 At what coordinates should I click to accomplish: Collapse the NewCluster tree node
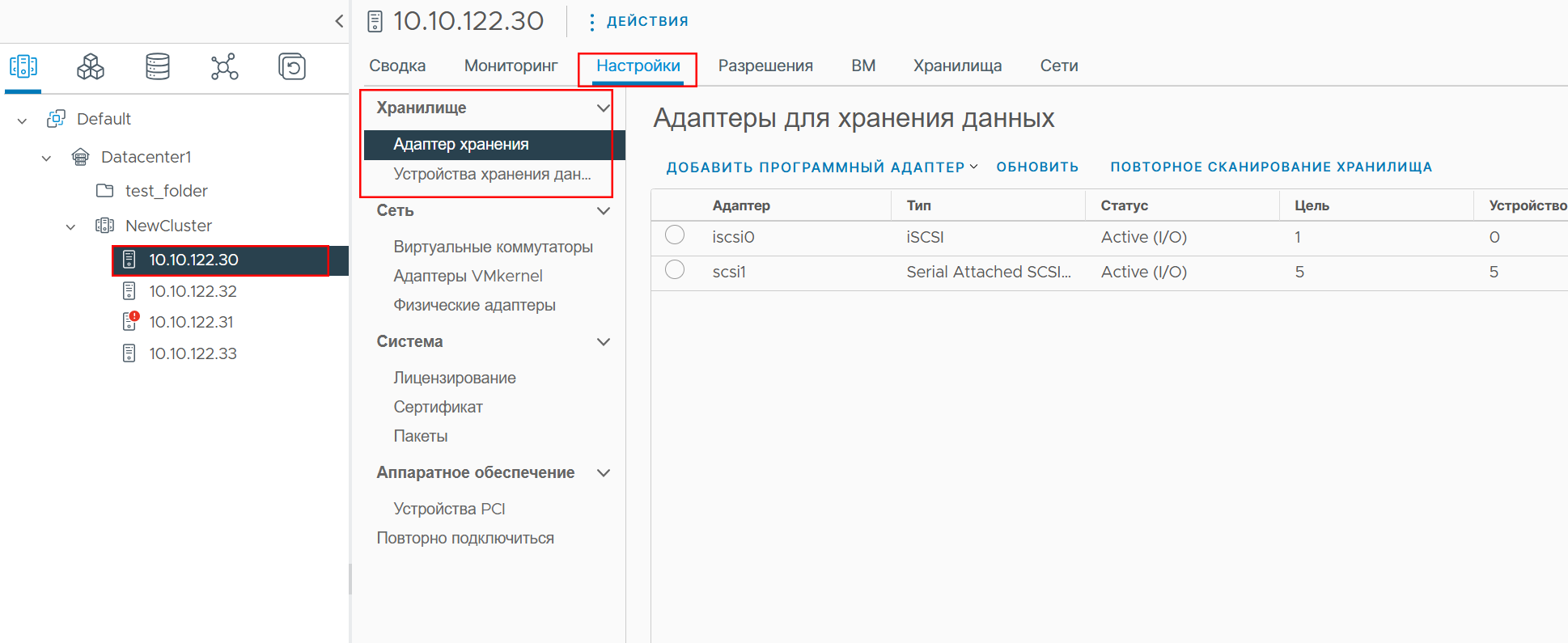[70, 227]
